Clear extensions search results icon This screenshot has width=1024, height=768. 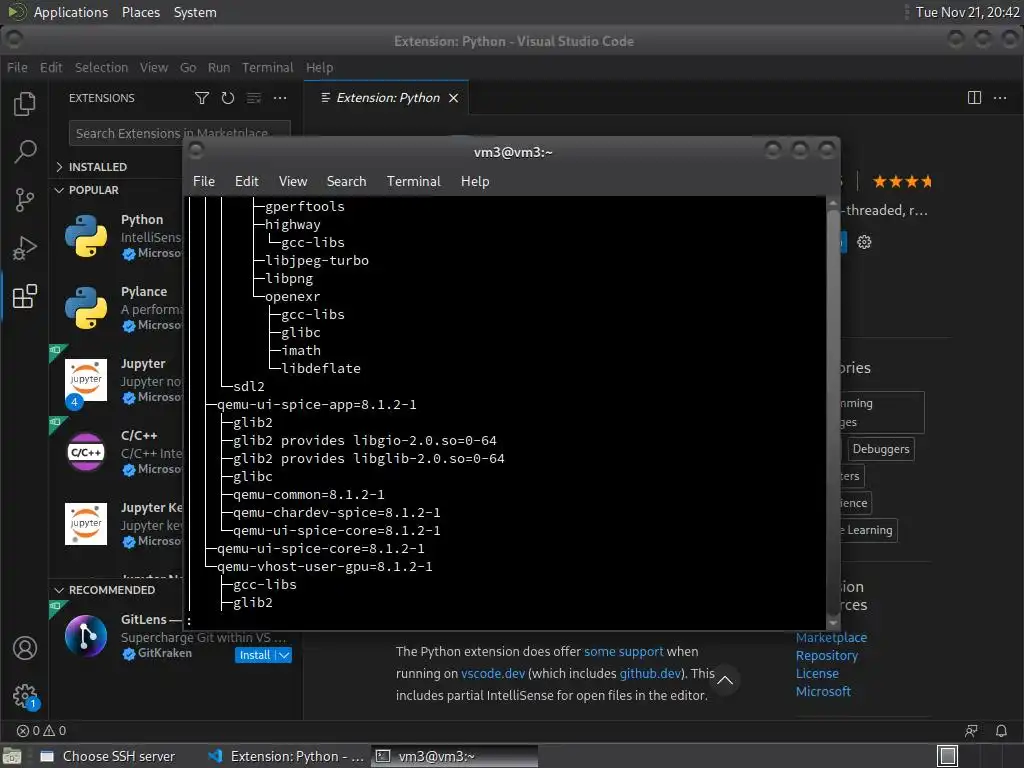(253, 98)
